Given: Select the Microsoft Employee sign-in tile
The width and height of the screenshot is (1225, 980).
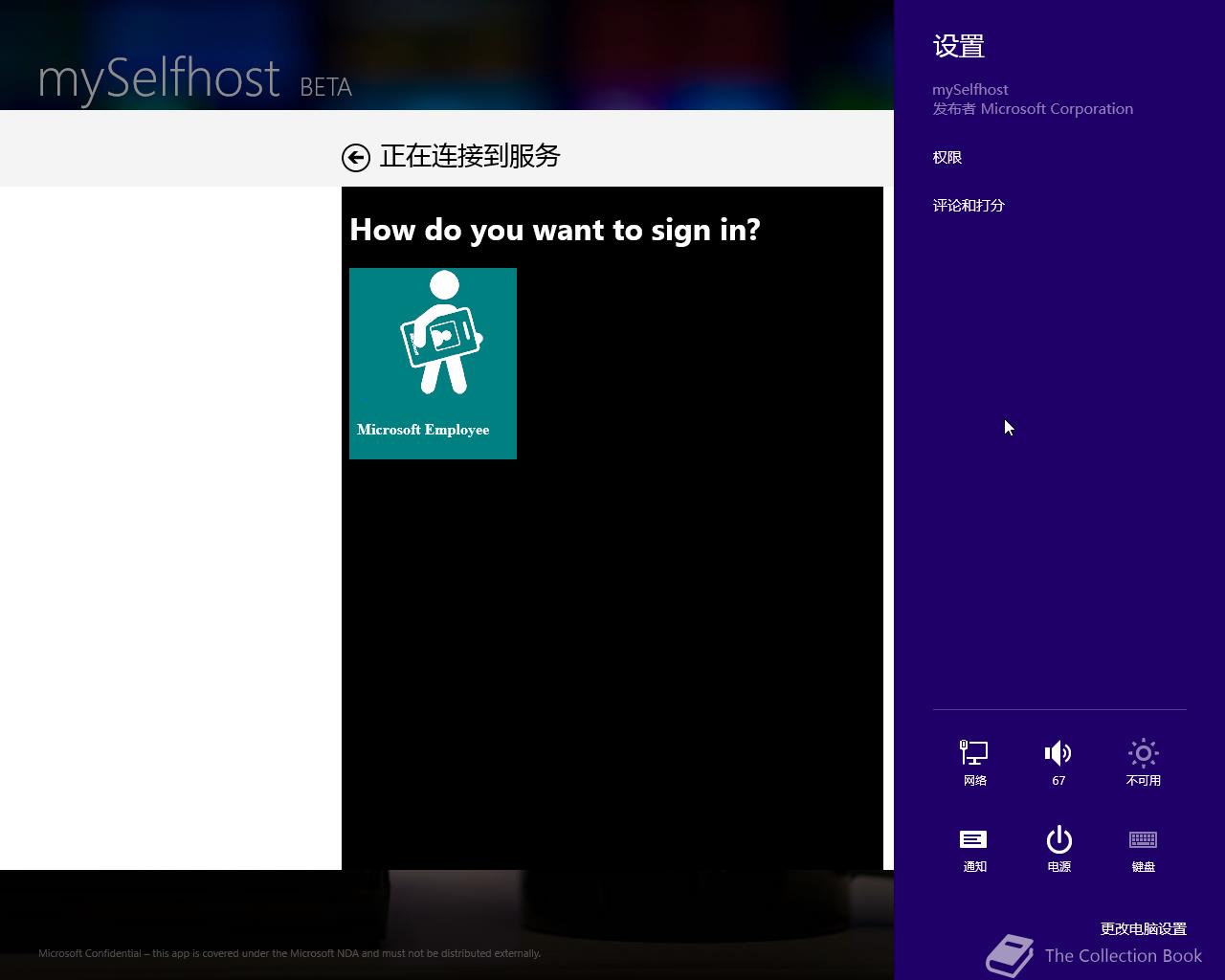Looking at the screenshot, I should pyautogui.click(x=433, y=364).
